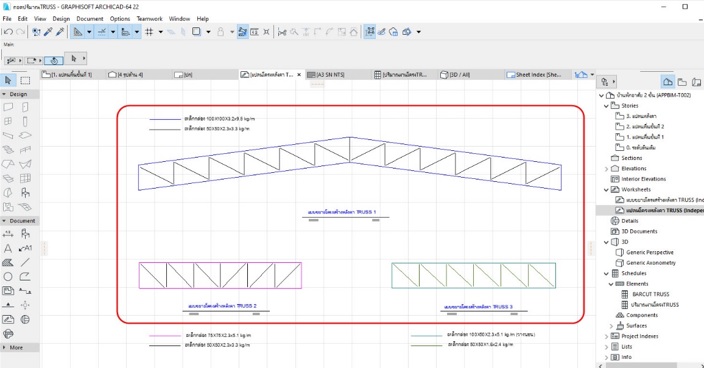Select the Label tool
704x368 pixels.
tap(25, 248)
